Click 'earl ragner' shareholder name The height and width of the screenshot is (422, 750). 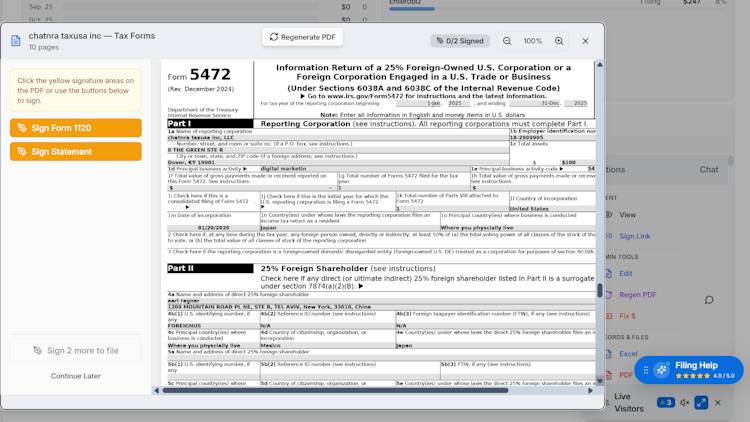pos(183,300)
